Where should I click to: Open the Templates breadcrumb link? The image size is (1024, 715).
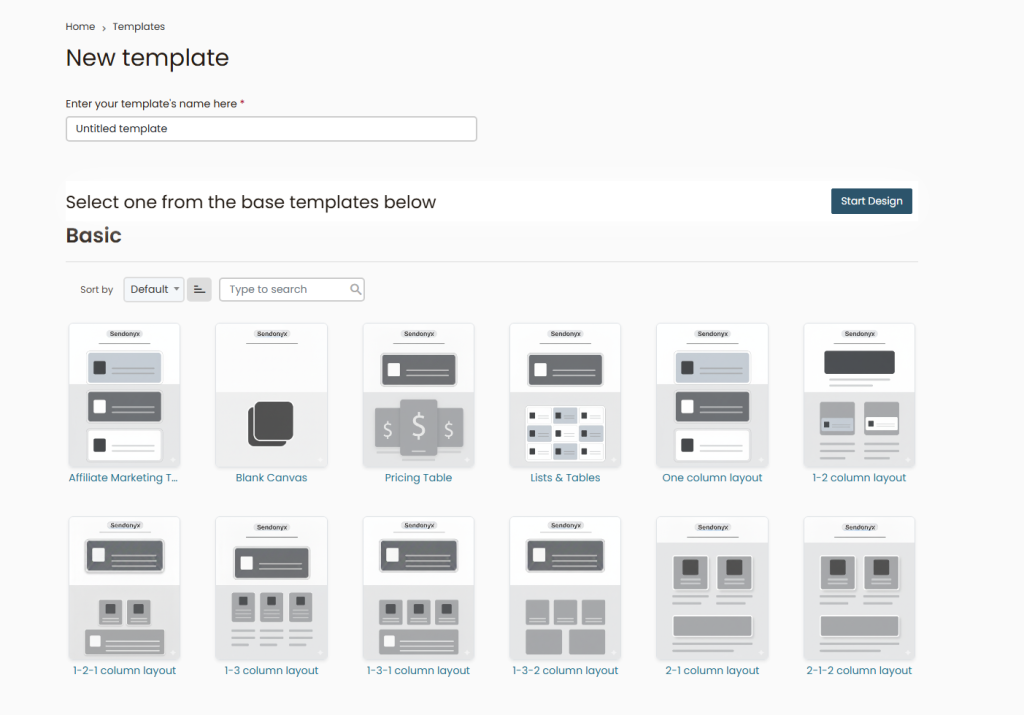pos(139,27)
